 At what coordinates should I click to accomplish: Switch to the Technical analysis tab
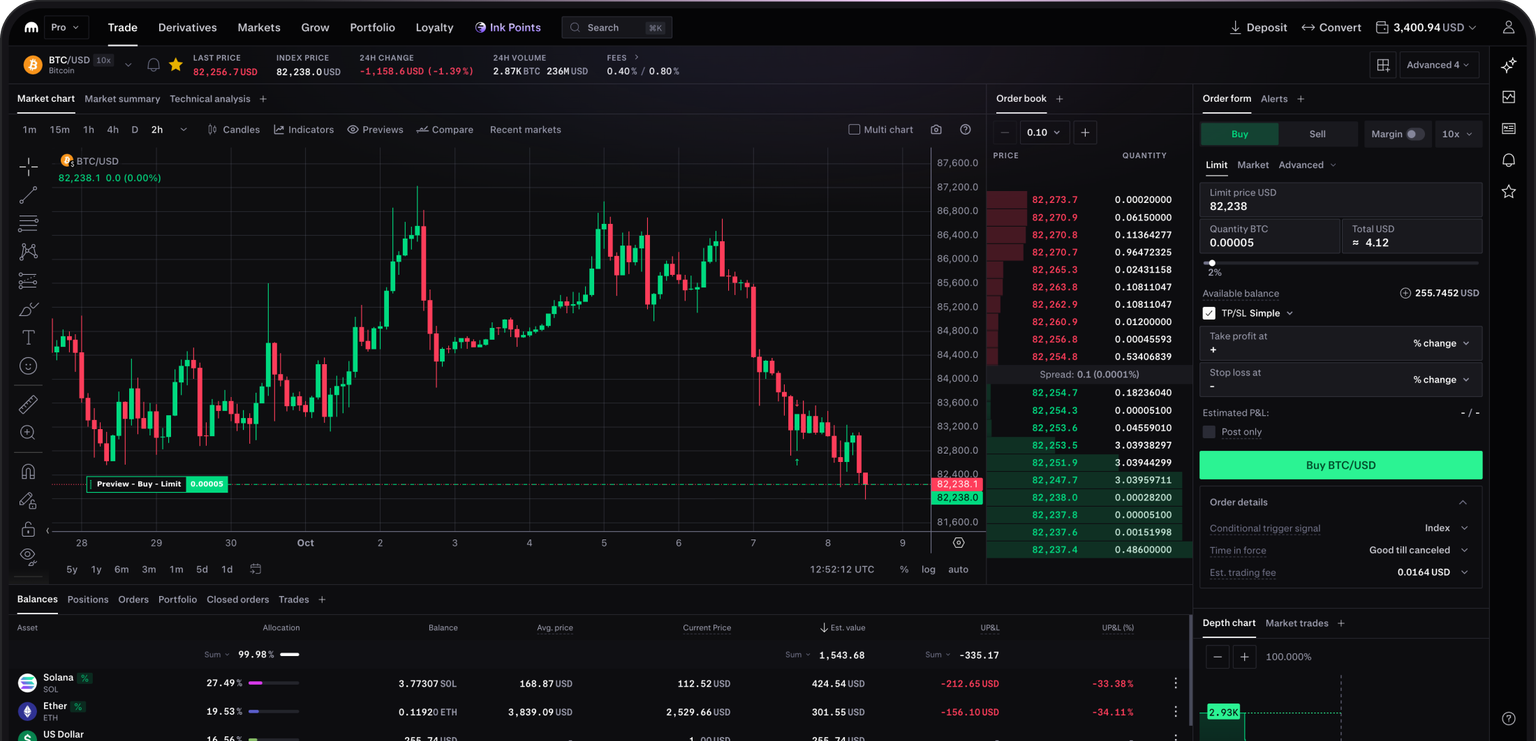[x=210, y=99]
